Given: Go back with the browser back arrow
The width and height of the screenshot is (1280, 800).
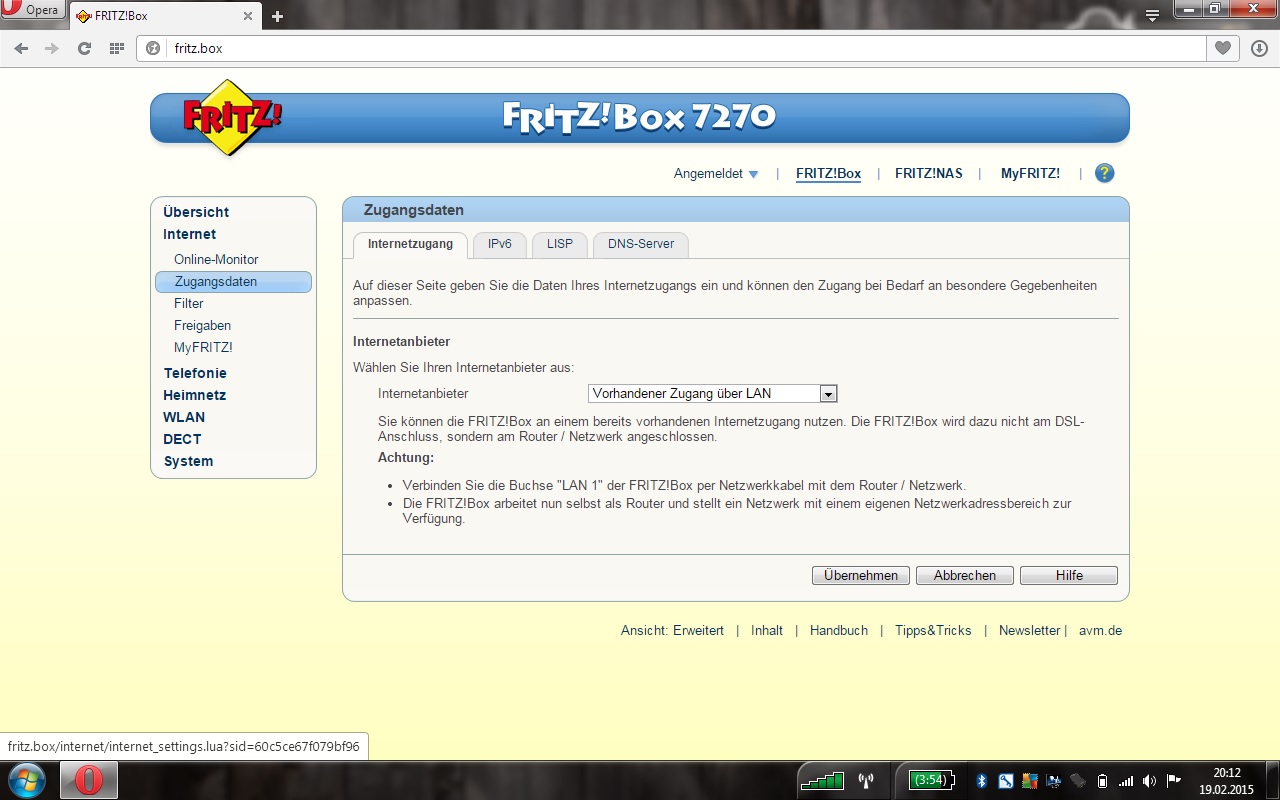Looking at the screenshot, I should click(21, 48).
